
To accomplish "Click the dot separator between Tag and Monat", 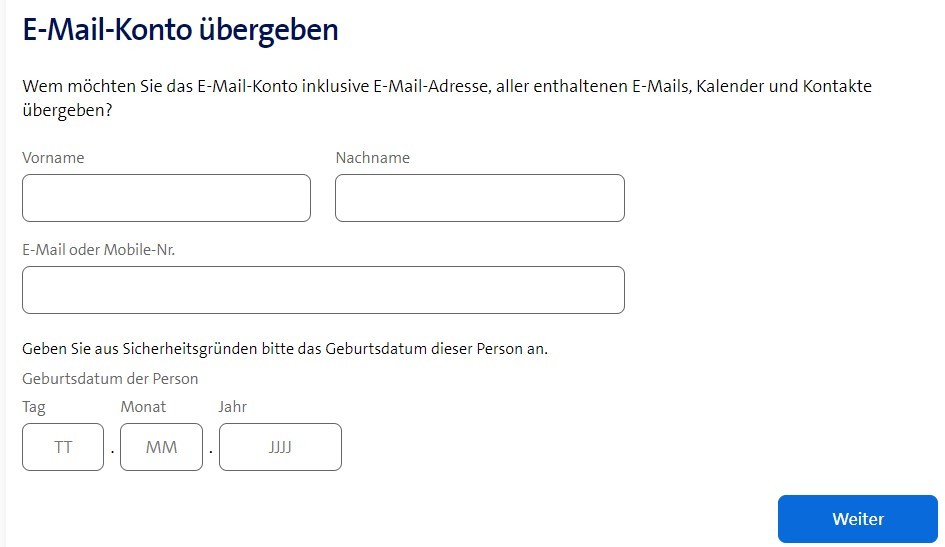I will pos(112,449).
